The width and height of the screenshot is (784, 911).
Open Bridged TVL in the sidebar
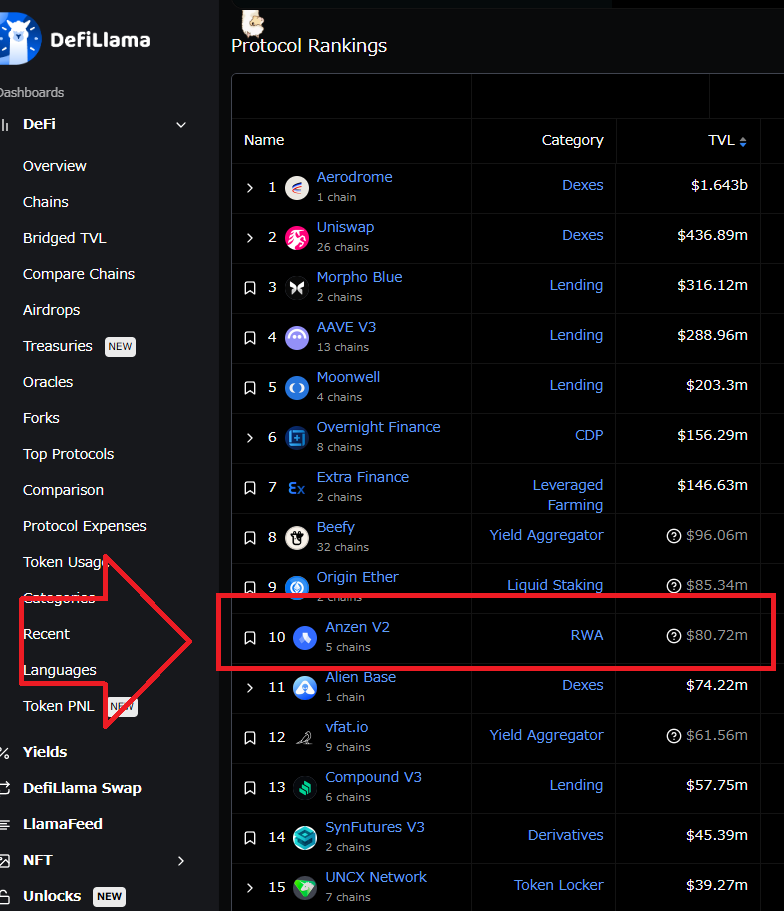(x=65, y=238)
